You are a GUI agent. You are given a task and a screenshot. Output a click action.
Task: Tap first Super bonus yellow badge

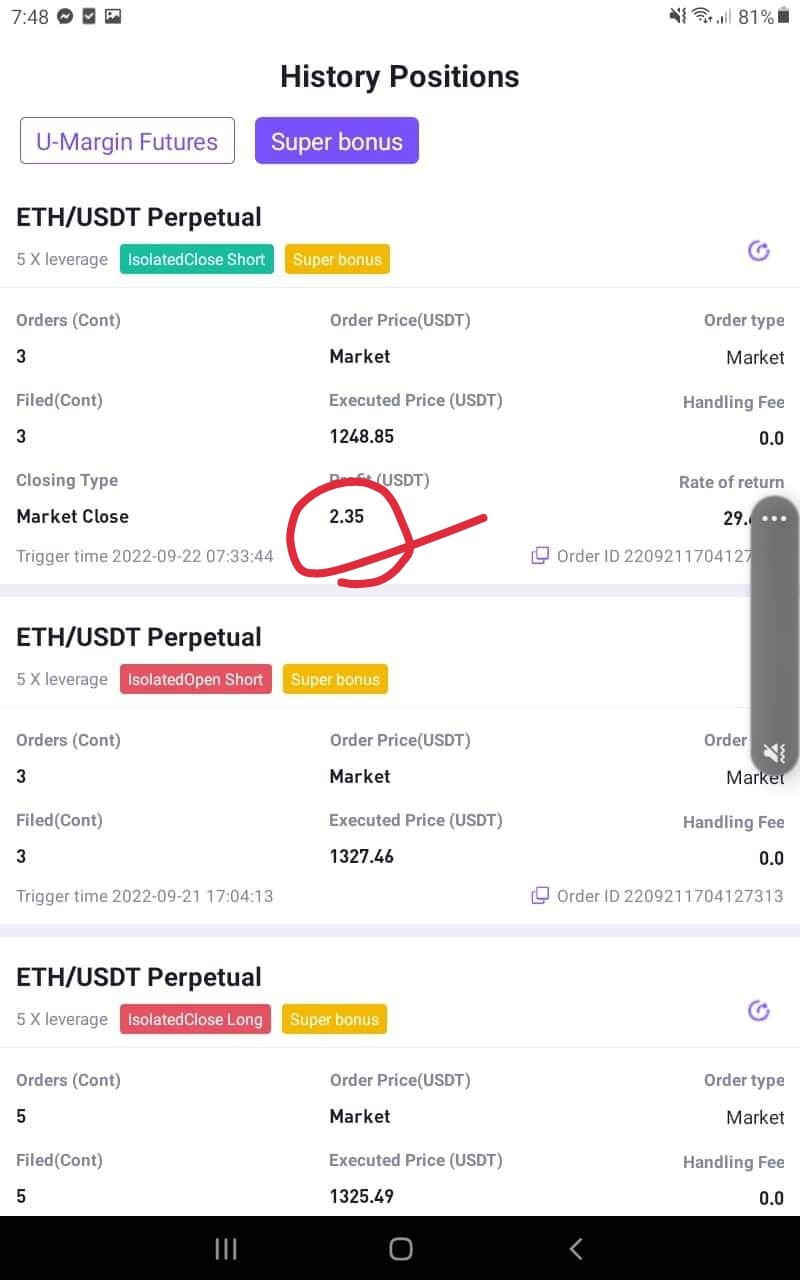[337, 259]
